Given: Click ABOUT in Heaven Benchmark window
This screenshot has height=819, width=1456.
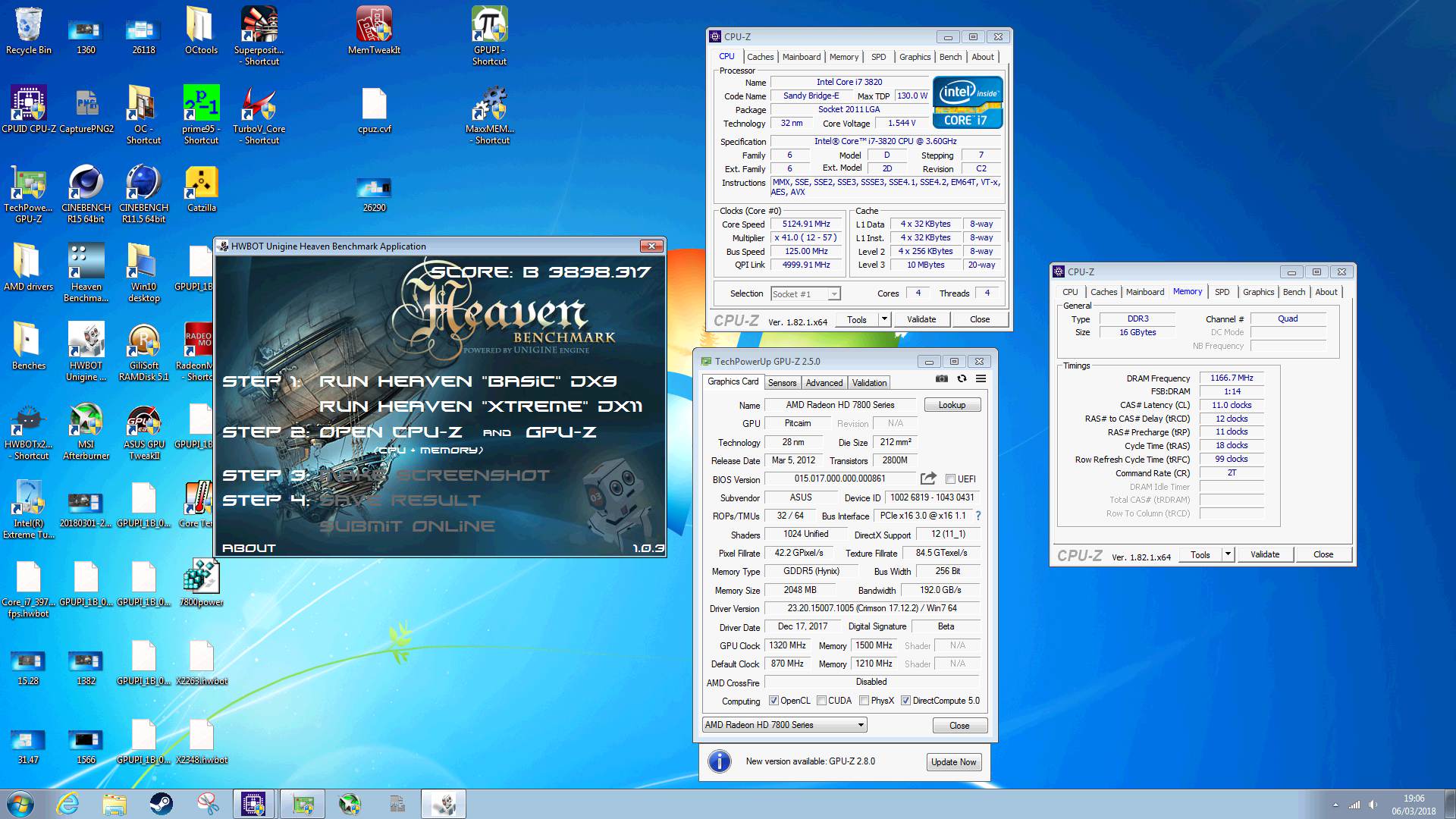Looking at the screenshot, I should point(249,548).
